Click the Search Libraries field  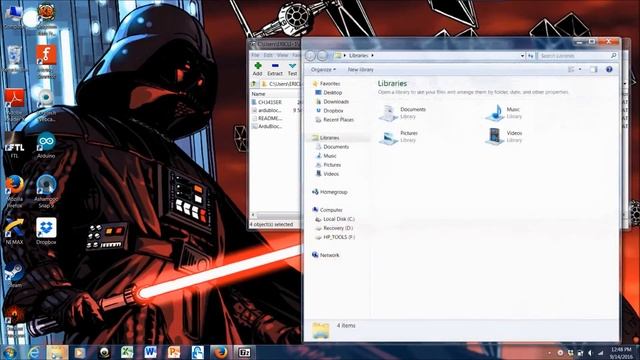tap(577, 56)
